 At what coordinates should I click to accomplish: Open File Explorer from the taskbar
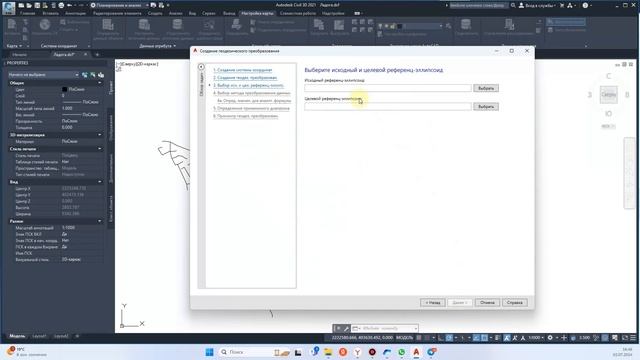328,352
